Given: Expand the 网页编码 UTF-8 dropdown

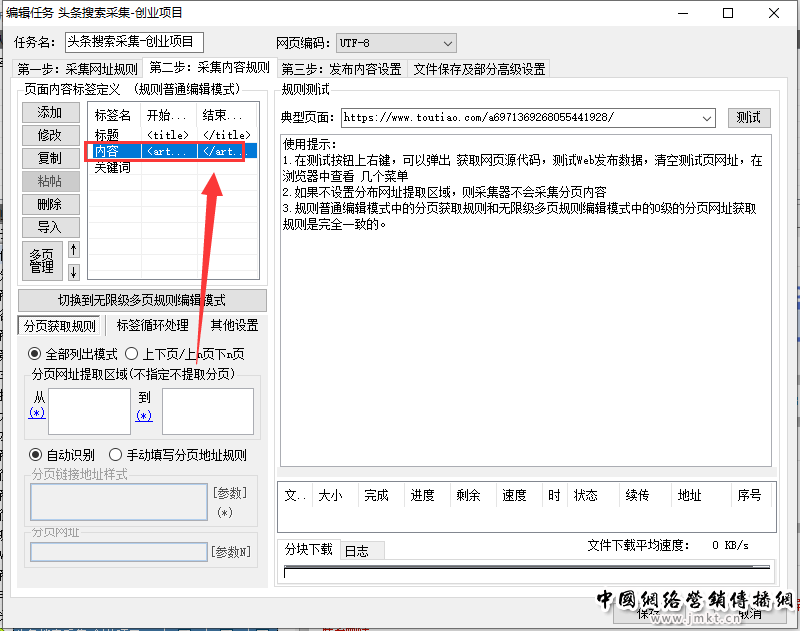Looking at the screenshot, I should click(447, 43).
